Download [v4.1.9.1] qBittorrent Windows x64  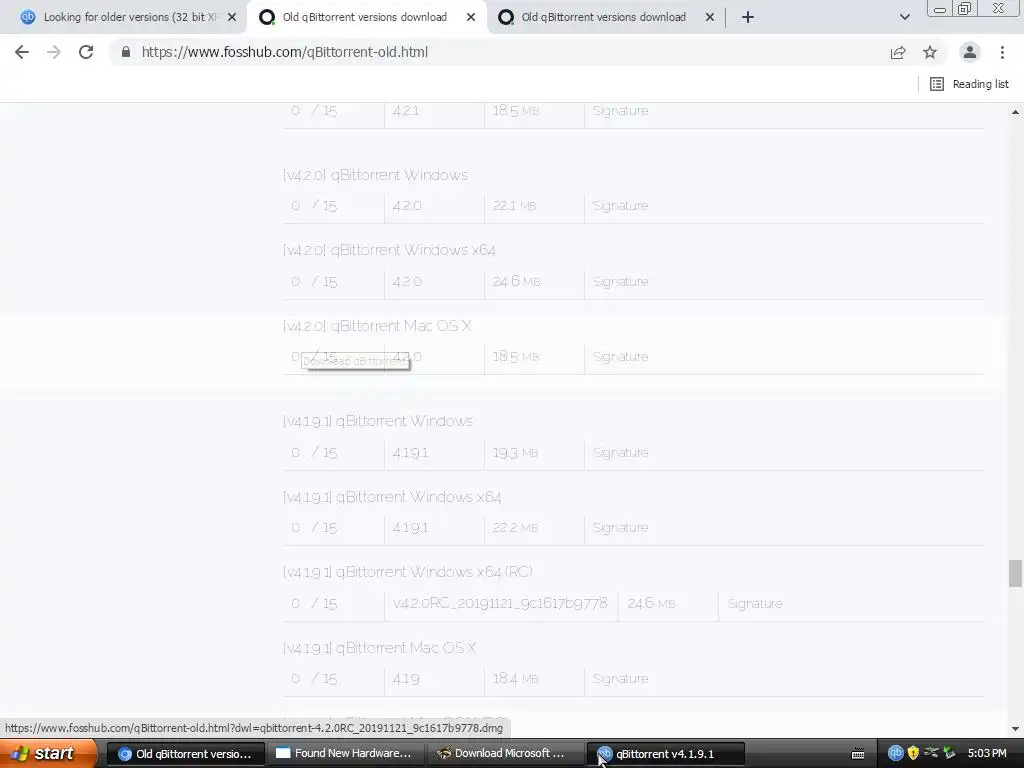392,497
